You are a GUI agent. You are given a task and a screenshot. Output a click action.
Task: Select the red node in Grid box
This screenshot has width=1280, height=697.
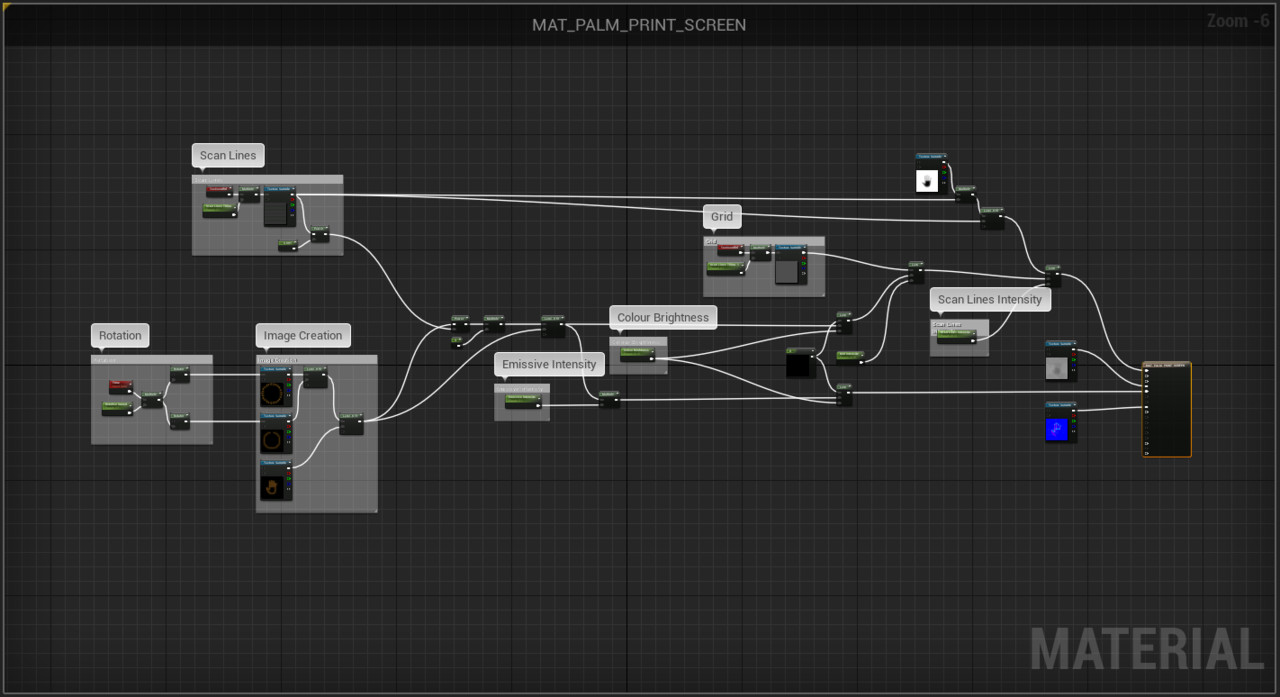click(731, 249)
